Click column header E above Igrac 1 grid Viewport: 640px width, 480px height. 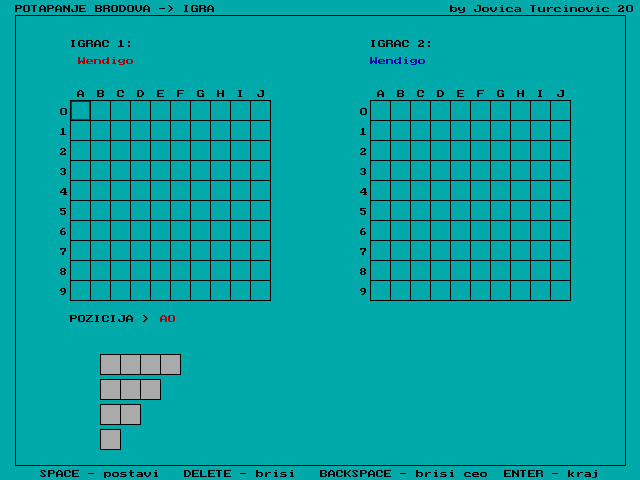point(160,94)
